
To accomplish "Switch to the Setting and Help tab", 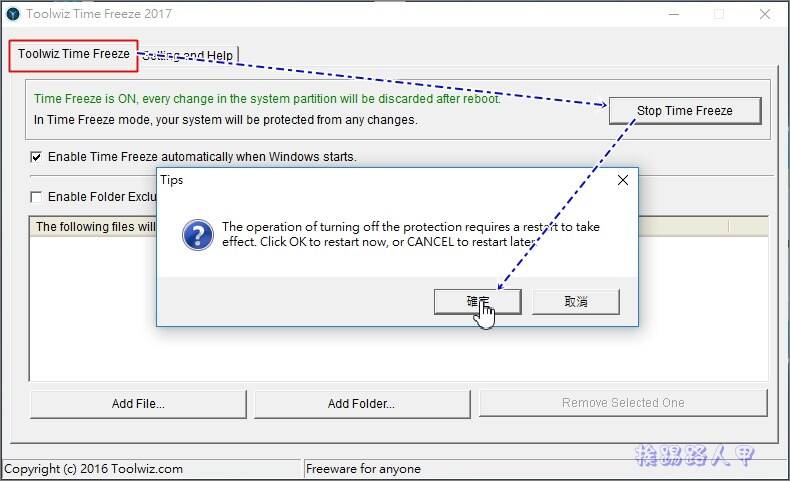I will coord(187,55).
